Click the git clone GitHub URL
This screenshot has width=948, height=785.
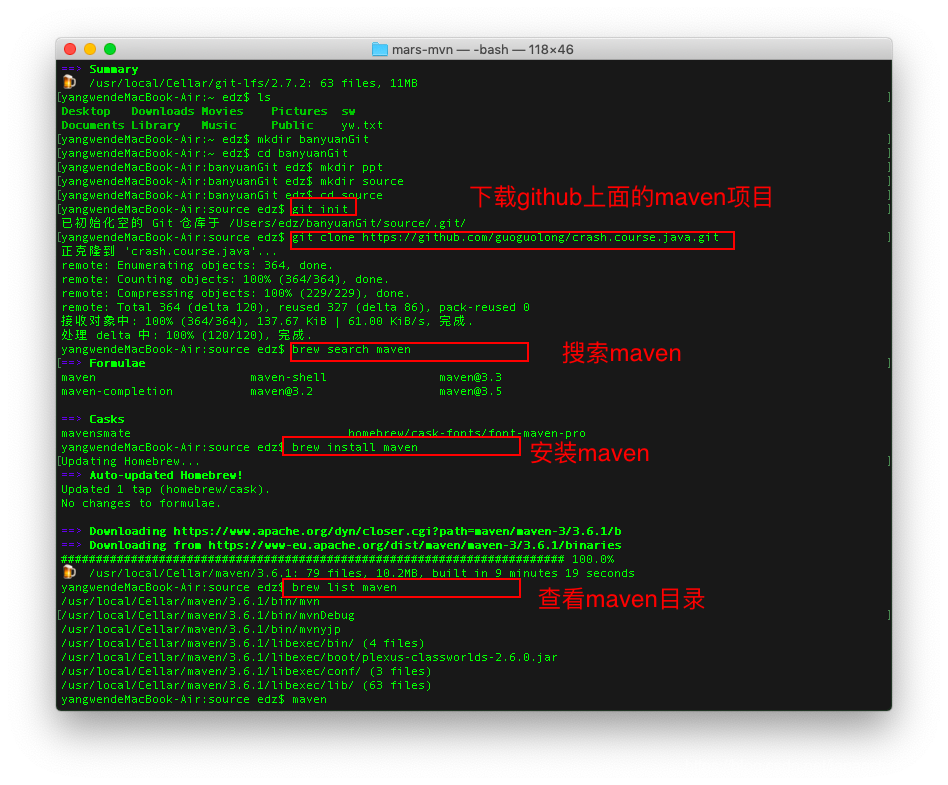pos(541,237)
